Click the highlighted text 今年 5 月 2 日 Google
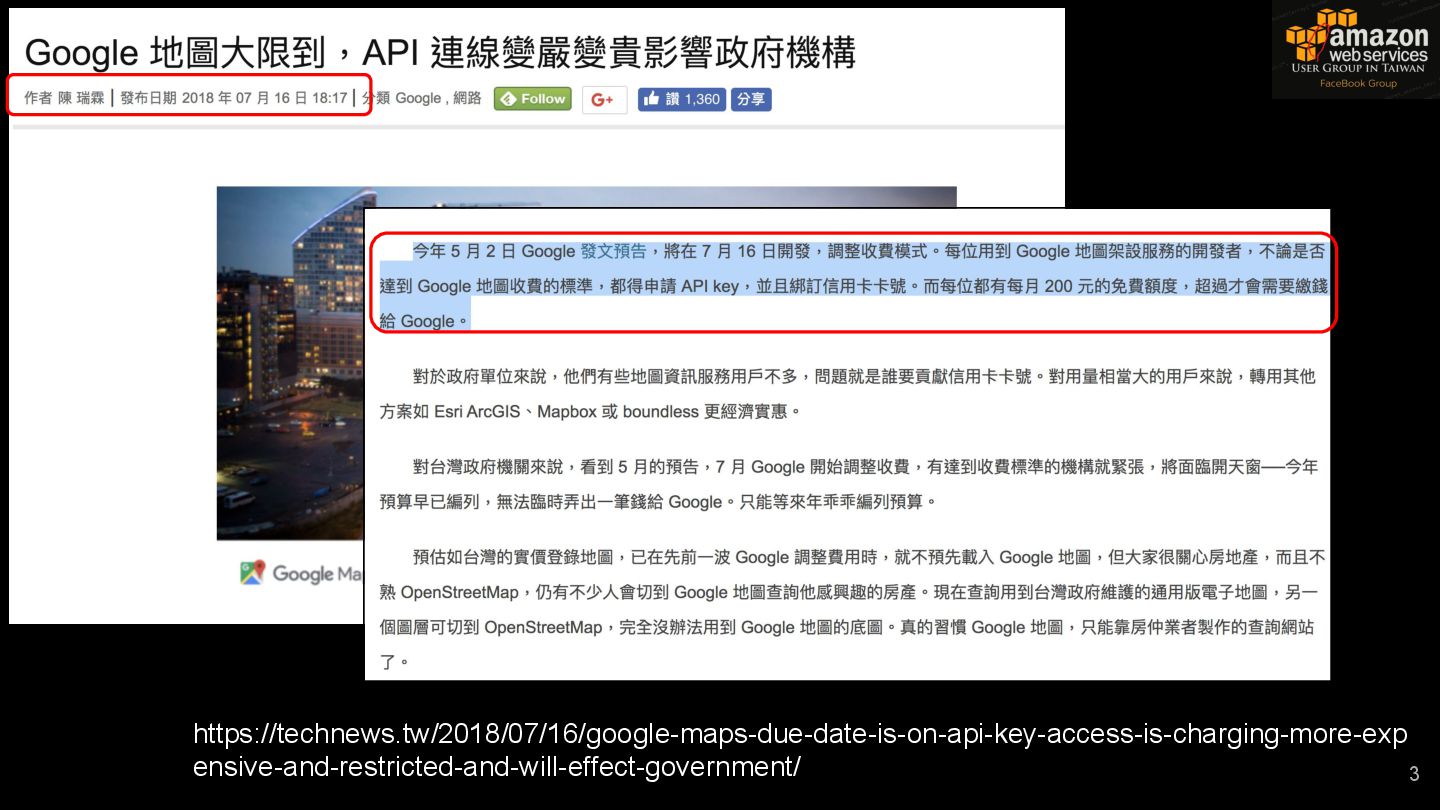 tap(494, 252)
